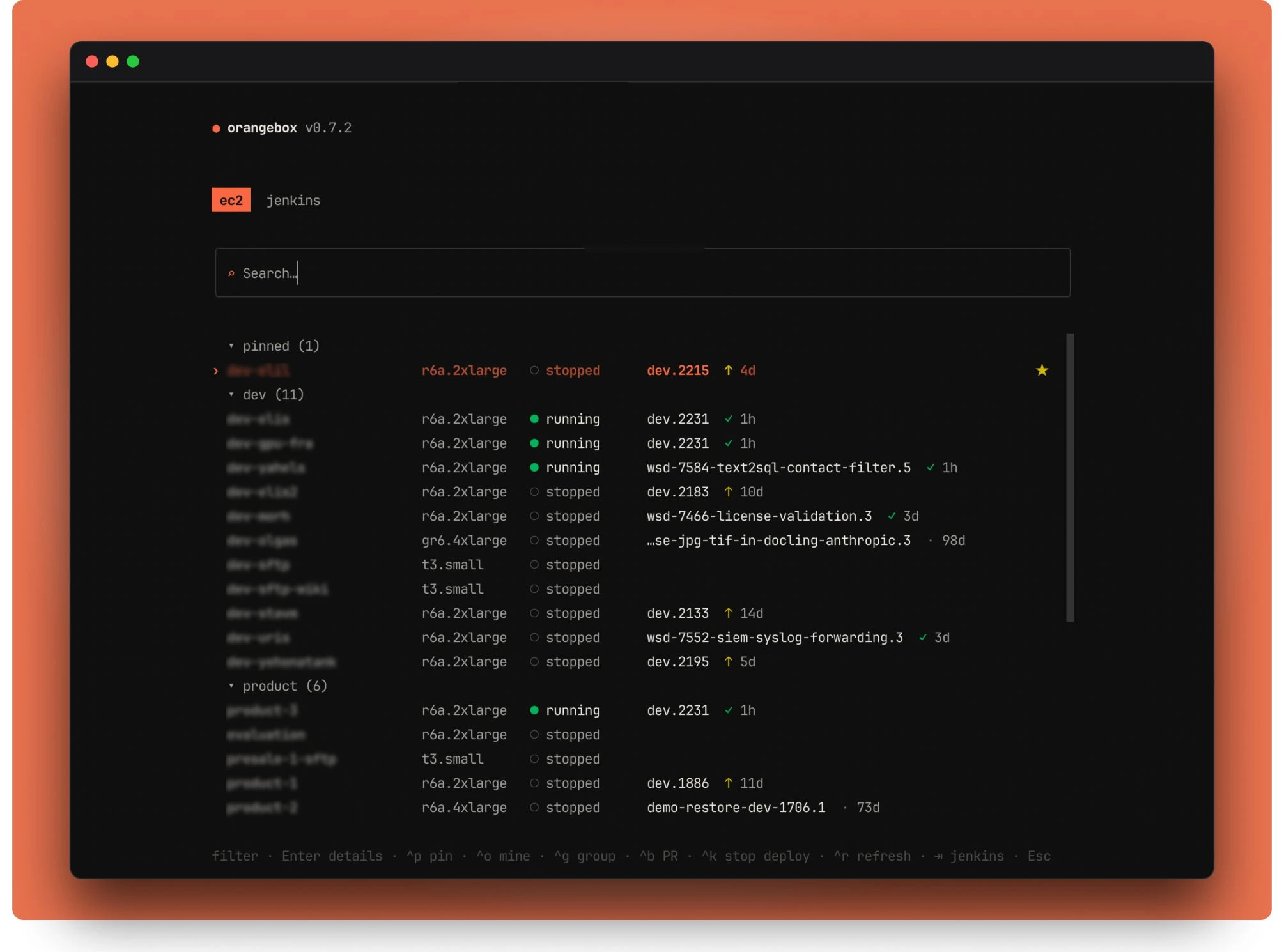The width and height of the screenshot is (1284, 952).
Task: Click running status dot for wsd-7584-text2sql-contact-filter.5
Action: (x=534, y=467)
